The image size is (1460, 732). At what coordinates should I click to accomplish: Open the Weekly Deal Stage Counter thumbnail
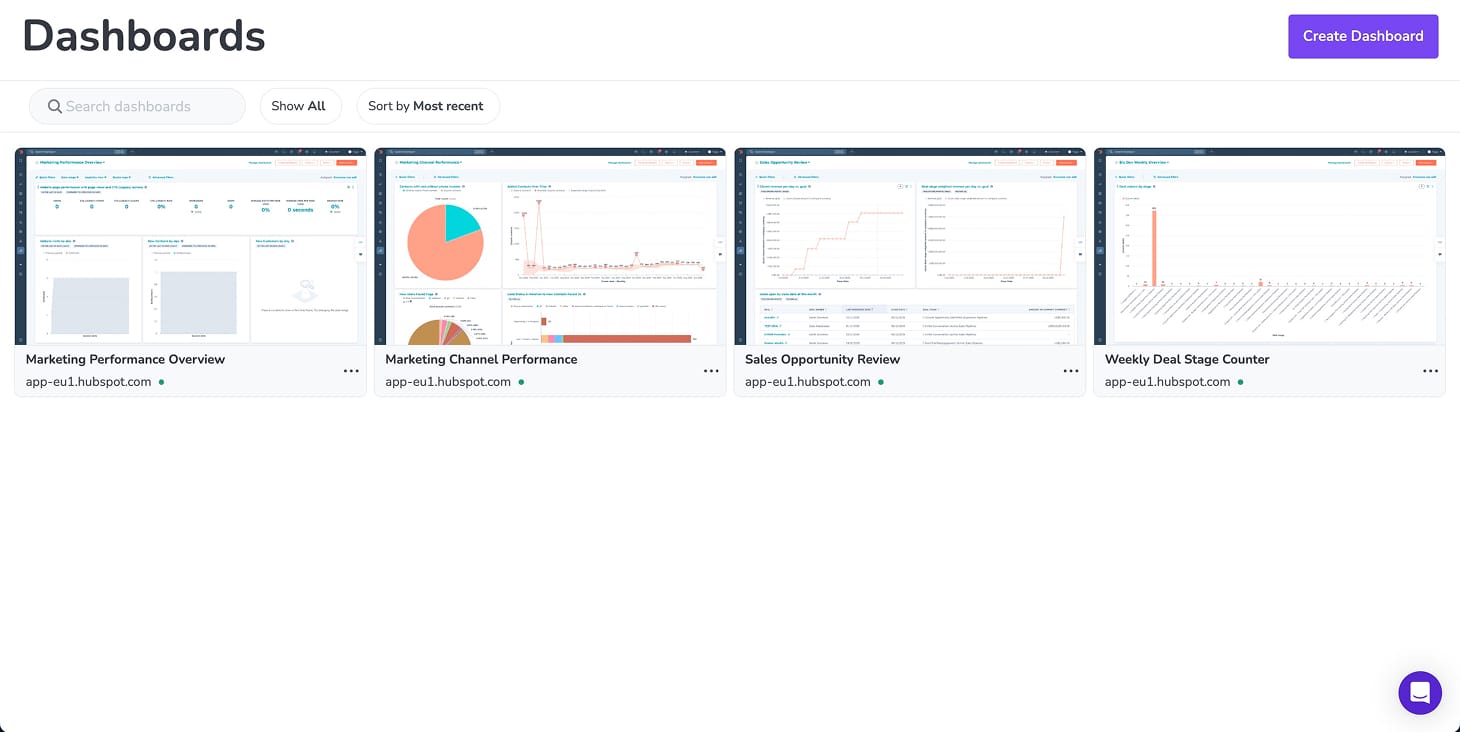(x=1269, y=246)
